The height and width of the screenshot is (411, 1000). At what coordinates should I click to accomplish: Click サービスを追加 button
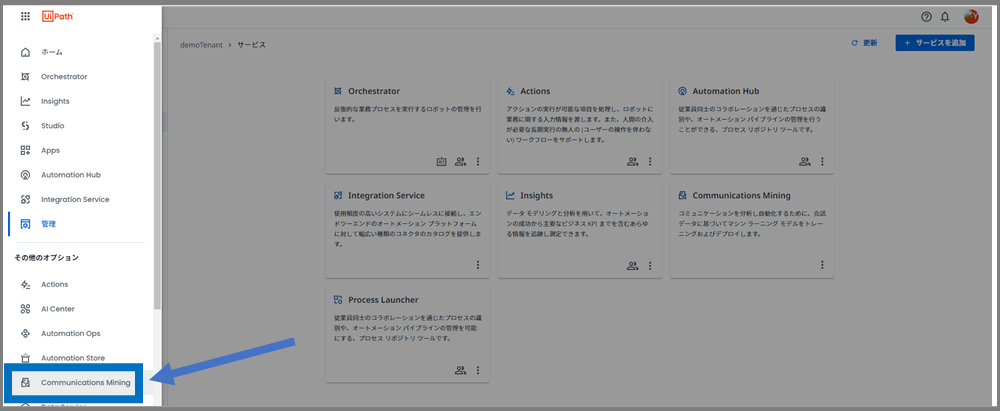click(x=935, y=43)
